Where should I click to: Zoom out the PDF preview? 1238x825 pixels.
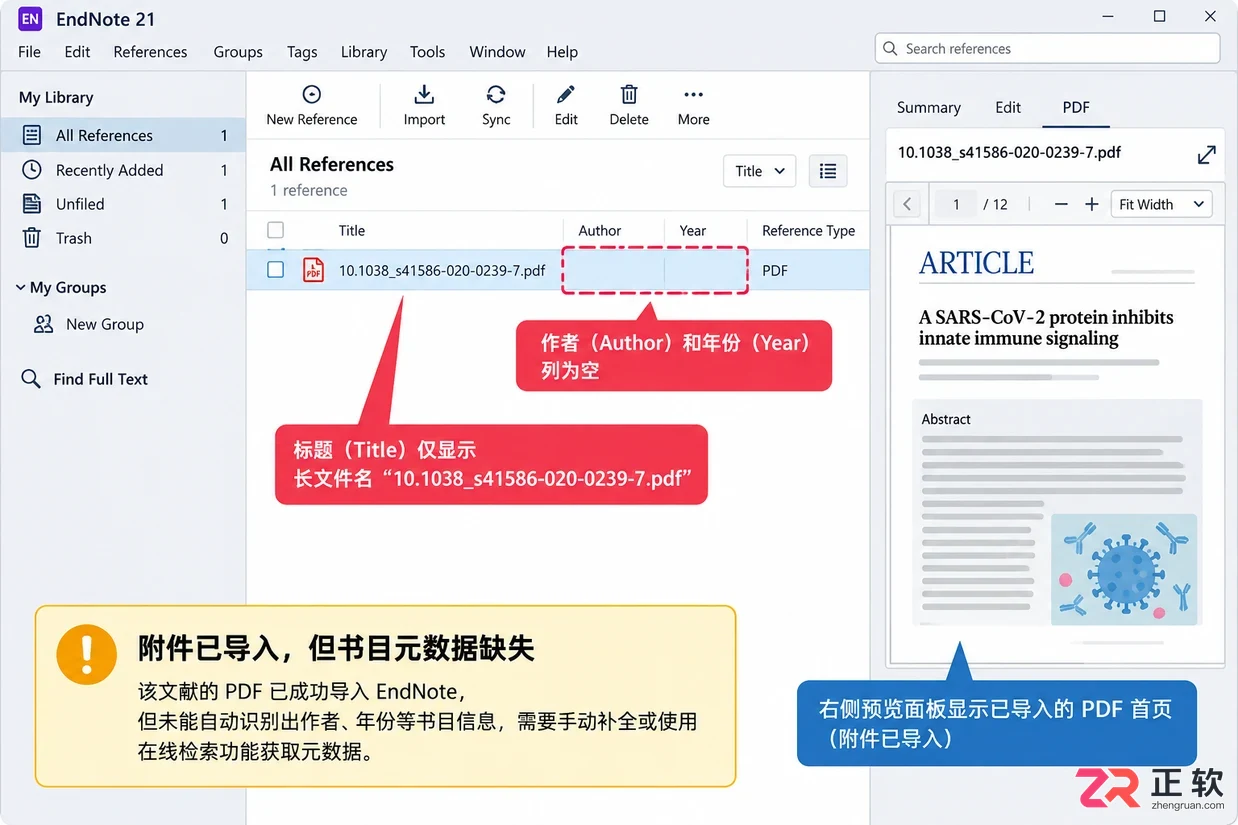(1061, 204)
